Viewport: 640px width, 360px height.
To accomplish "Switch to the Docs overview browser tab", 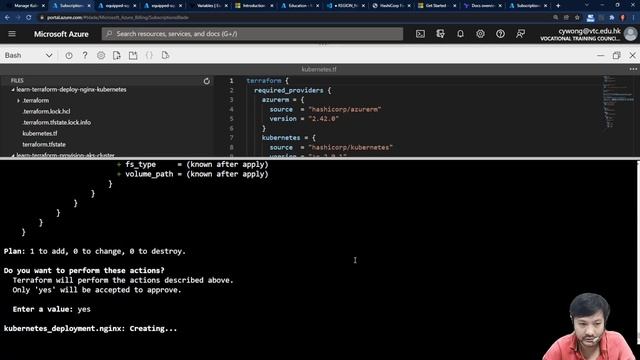I will [482, 6].
